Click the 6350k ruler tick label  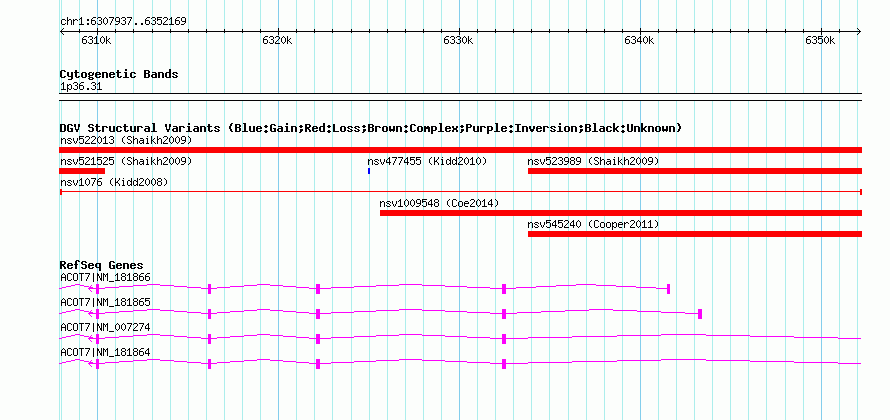coord(820,41)
